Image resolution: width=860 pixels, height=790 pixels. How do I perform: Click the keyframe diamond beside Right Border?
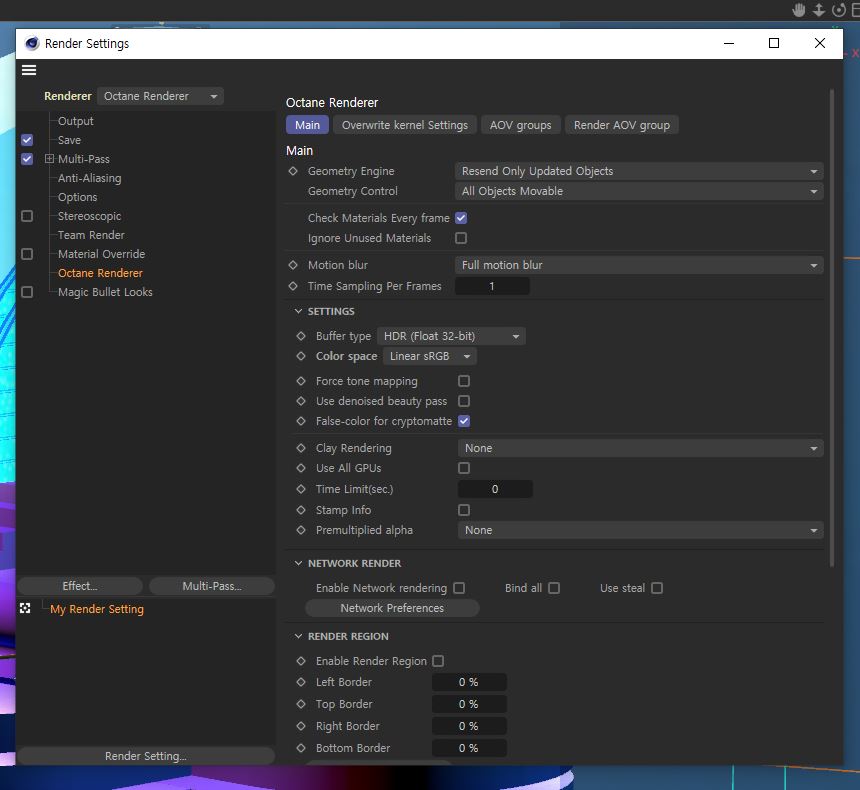(x=301, y=726)
